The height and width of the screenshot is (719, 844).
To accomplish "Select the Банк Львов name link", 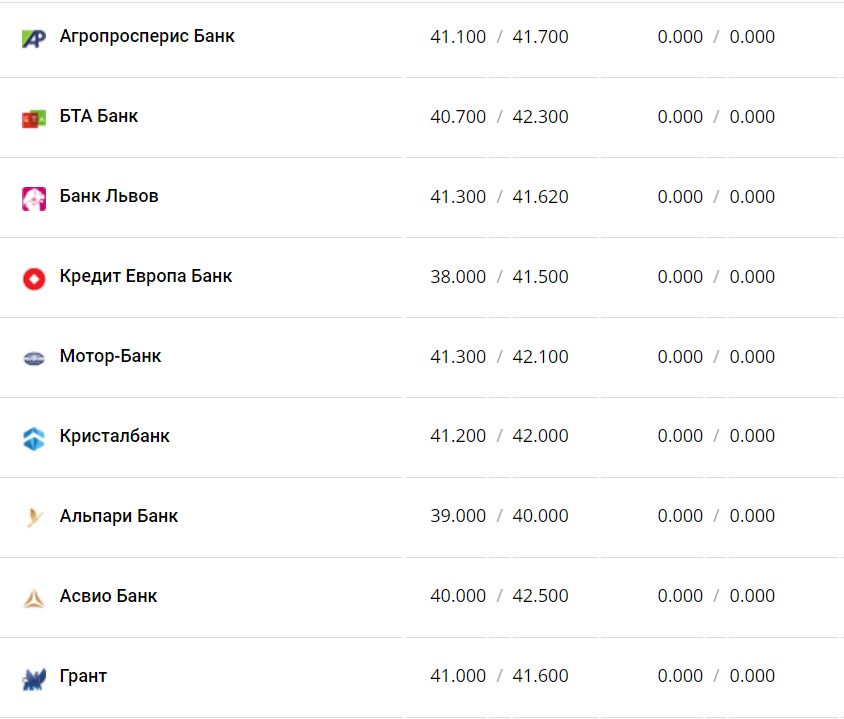I will (109, 196).
